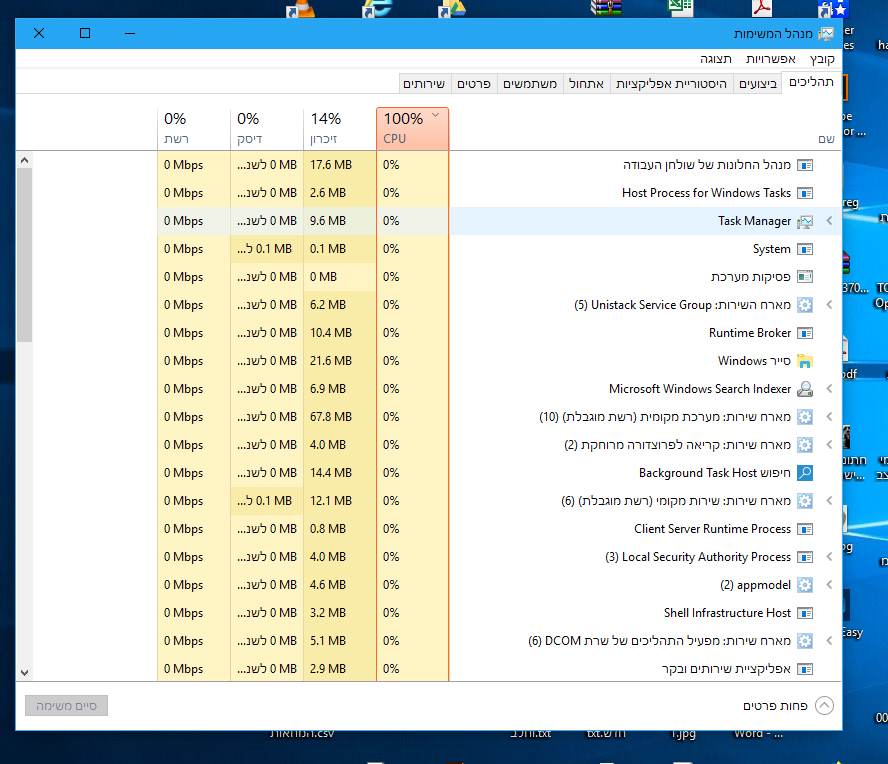Expand the Task Manager process group
Screen dimensions: 888x764
click(x=829, y=221)
